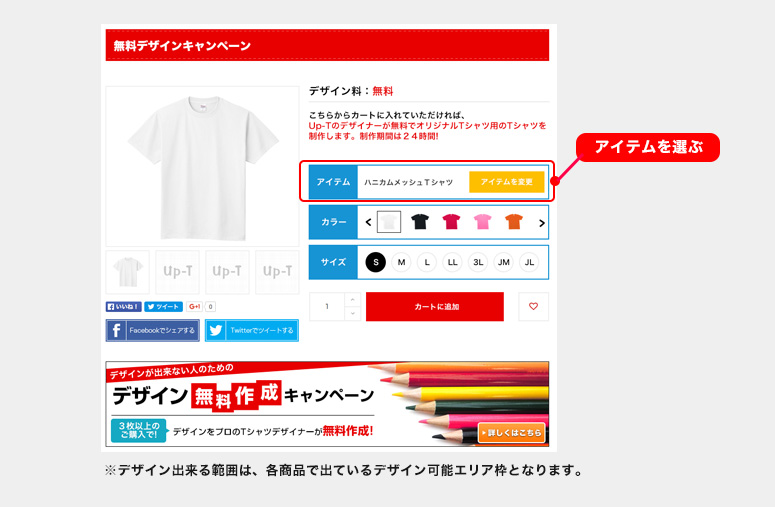Increase quantity with up arrow
775x507 pixels.
pyautogui.click(x=352, y=299)
